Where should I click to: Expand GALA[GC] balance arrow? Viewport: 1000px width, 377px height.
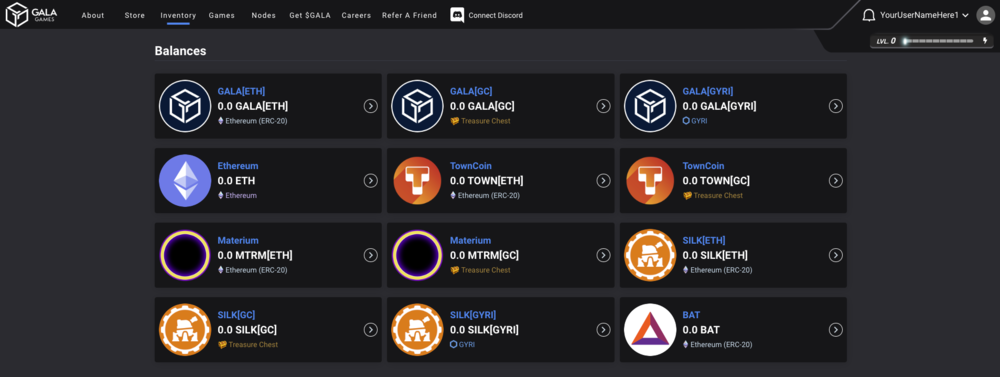[603, 106]
